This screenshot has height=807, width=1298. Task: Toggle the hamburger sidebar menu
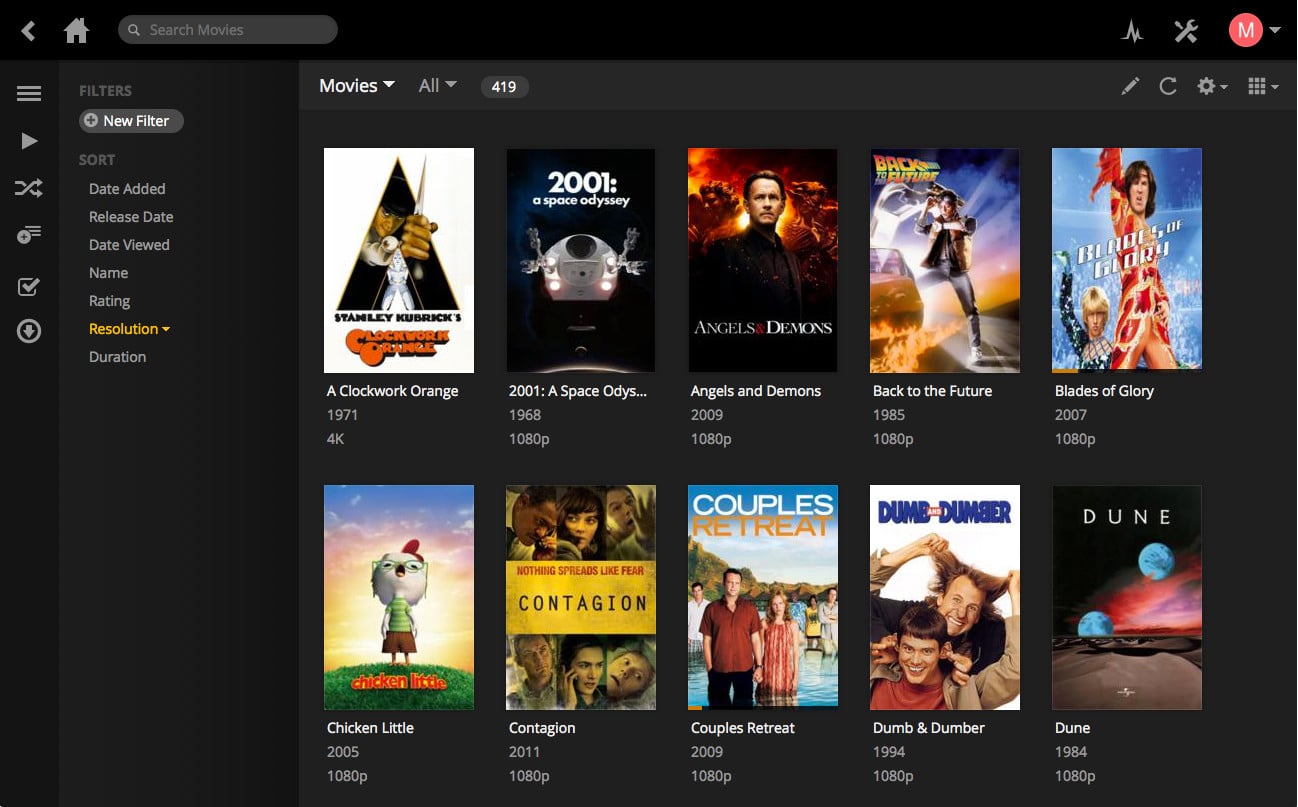coord(29,93)
